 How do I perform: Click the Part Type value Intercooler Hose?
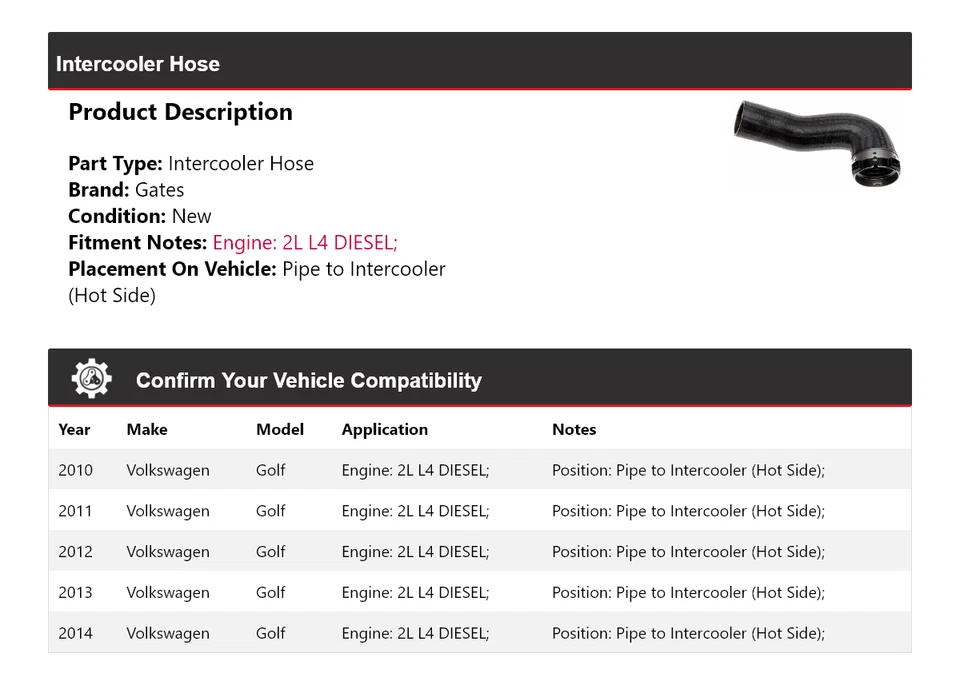coord(242,163)
